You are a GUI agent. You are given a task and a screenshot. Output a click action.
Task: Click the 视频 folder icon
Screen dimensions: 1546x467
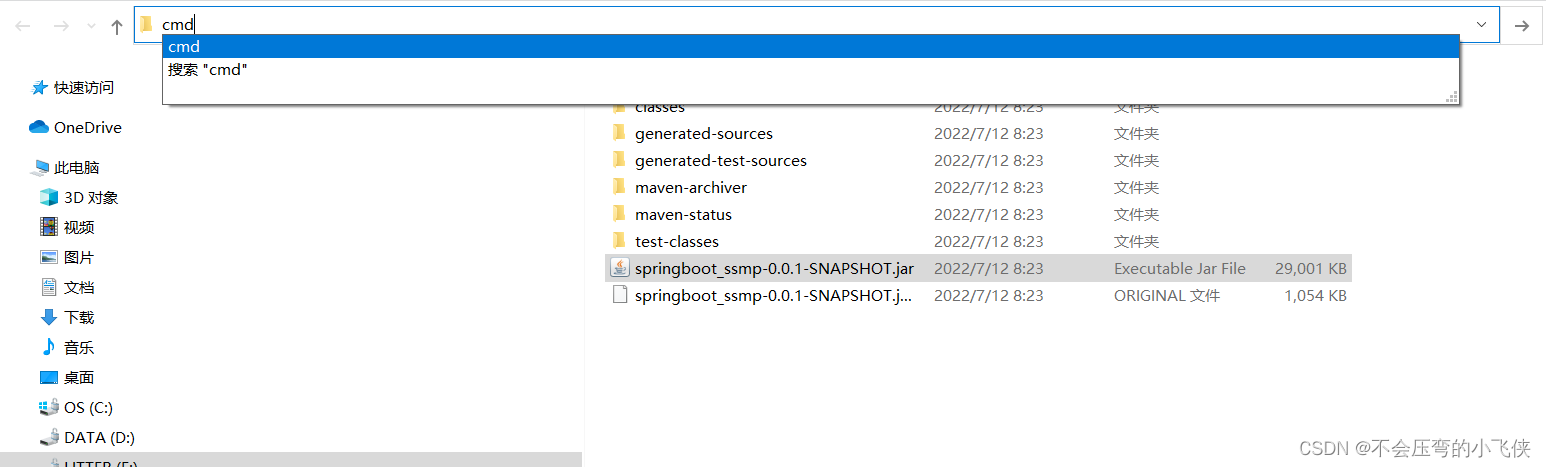click(x=49, y=227)
